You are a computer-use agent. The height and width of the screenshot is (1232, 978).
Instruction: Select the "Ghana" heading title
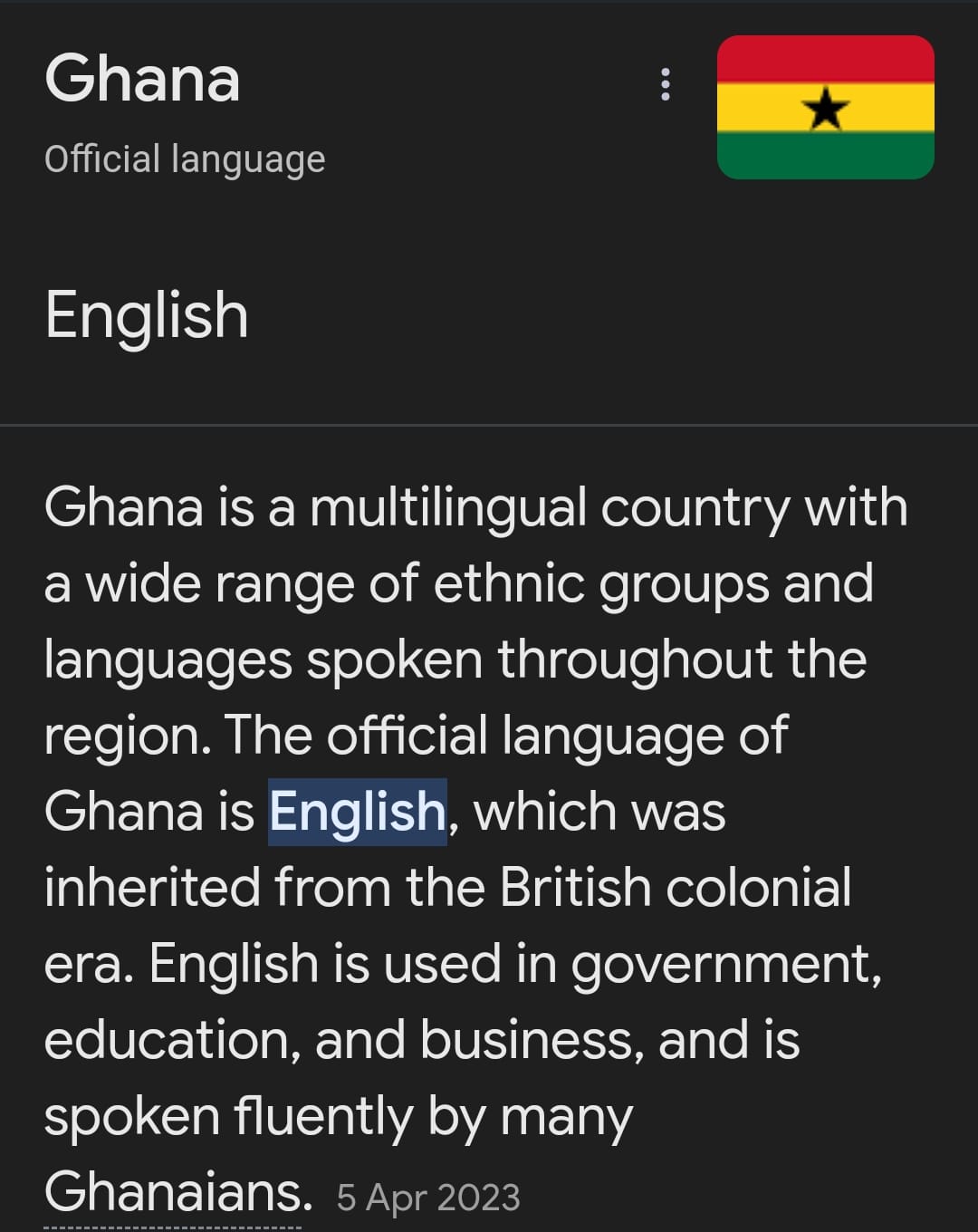pos(142,79)
